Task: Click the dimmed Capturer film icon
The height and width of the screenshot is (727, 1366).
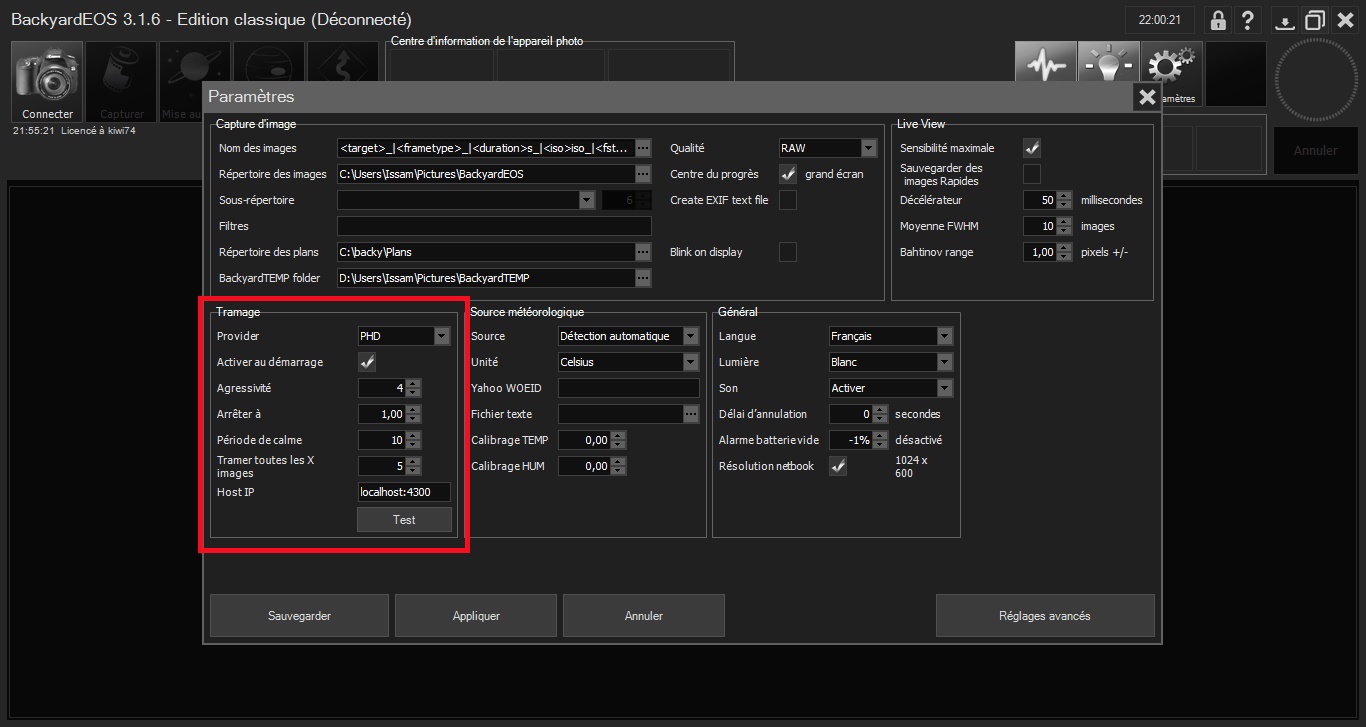Action: pos(122,82)
